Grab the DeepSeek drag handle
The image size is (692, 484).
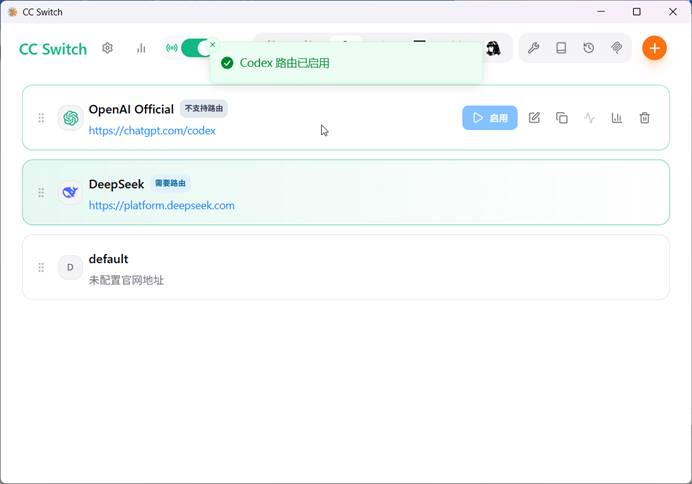click(41, 192)
